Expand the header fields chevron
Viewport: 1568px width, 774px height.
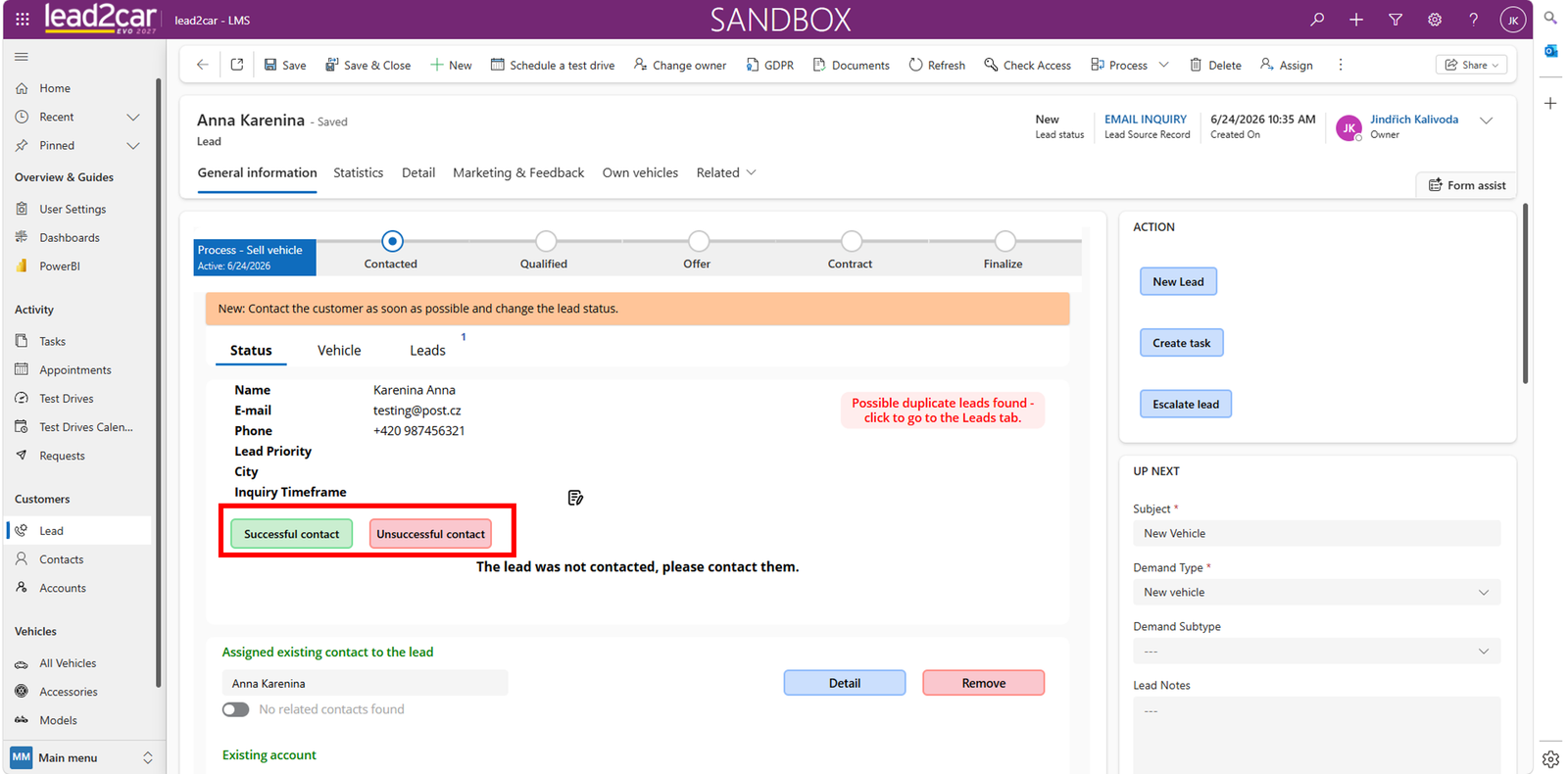1486,121
